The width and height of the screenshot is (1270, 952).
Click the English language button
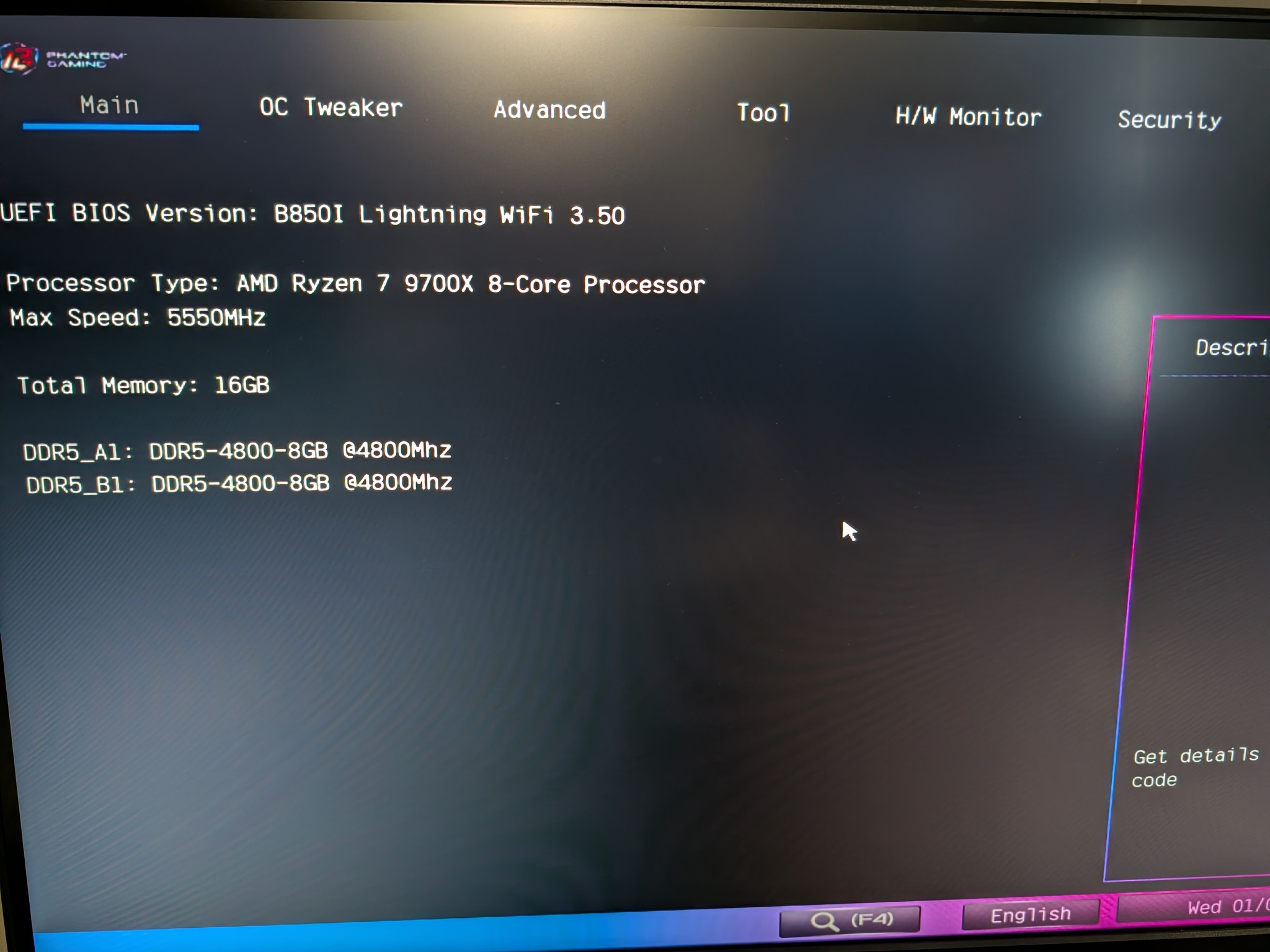click(1030, 915)
